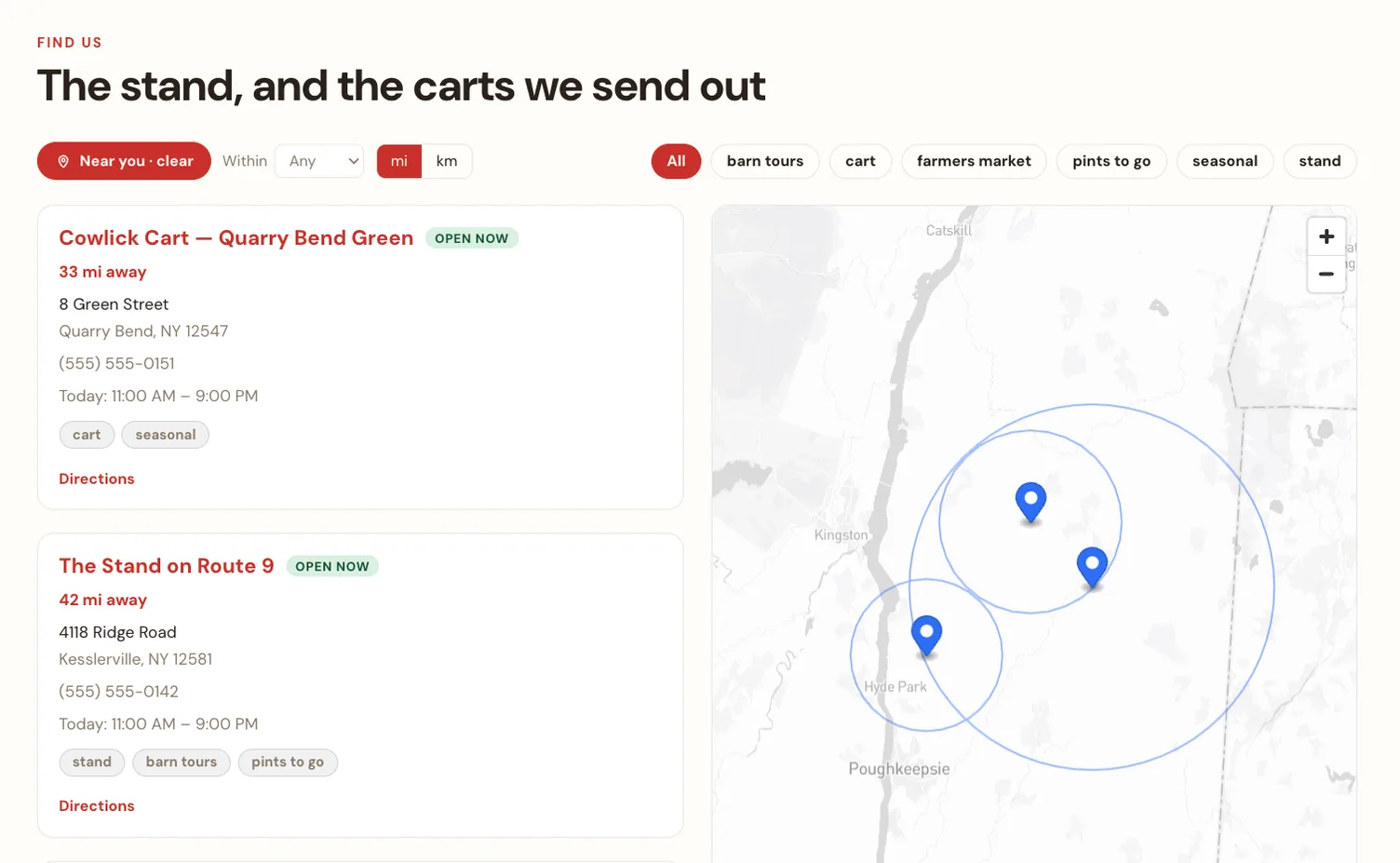Click the seasonal tag on Cowlick Cart card
Screen dimensions: 1400x863
[166, 435]
